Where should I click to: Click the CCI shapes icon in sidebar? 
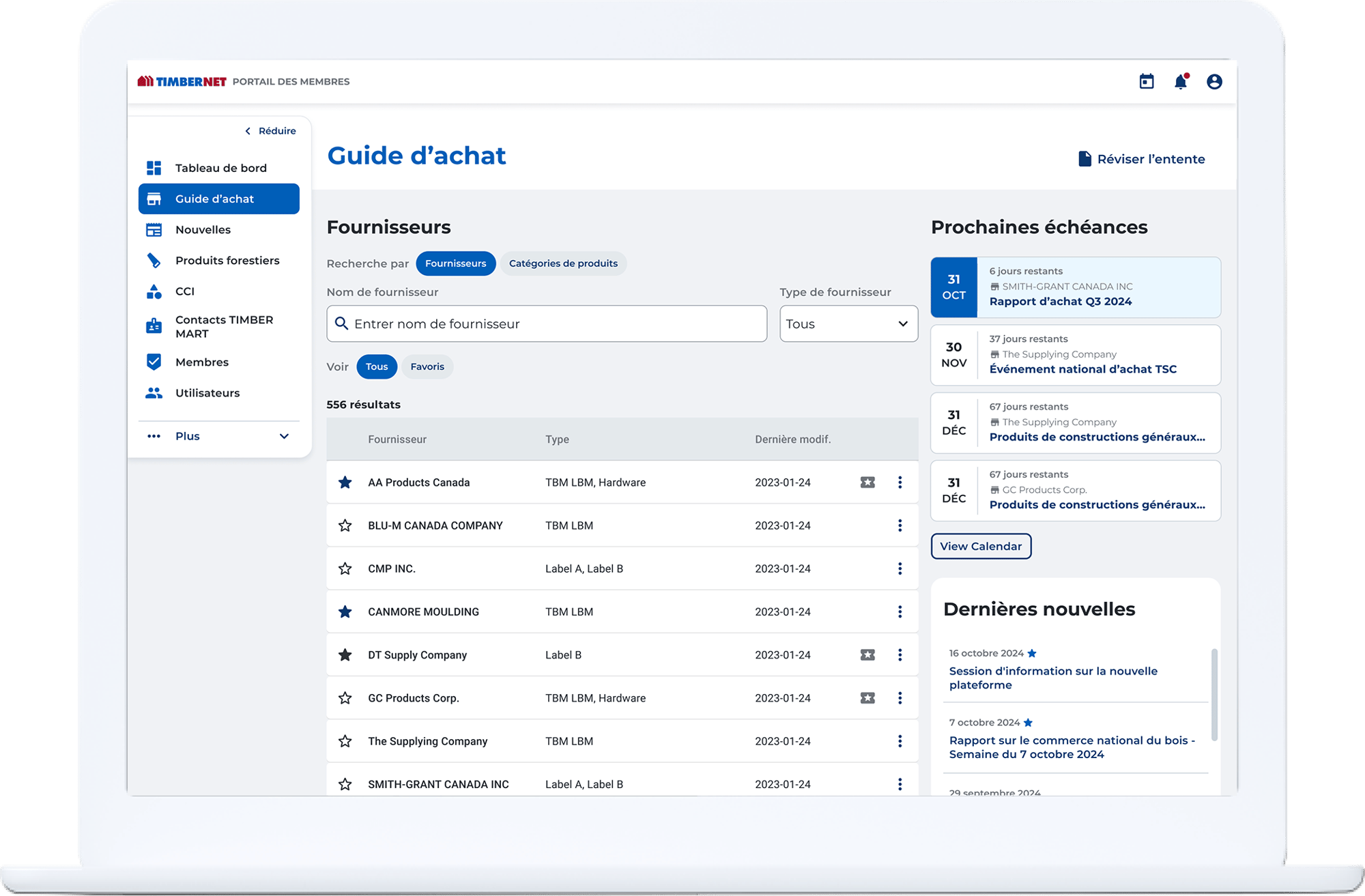pyautogui.click(x=154, y=291)
